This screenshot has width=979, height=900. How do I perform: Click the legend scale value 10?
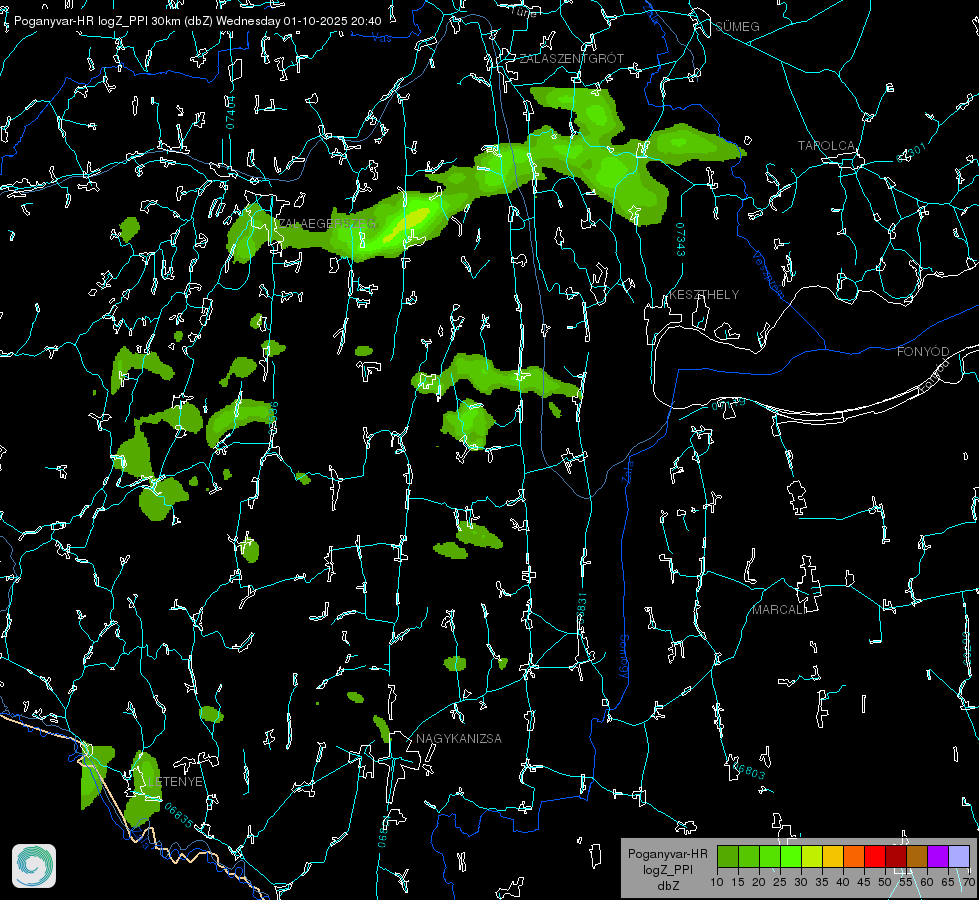(717, 882)
